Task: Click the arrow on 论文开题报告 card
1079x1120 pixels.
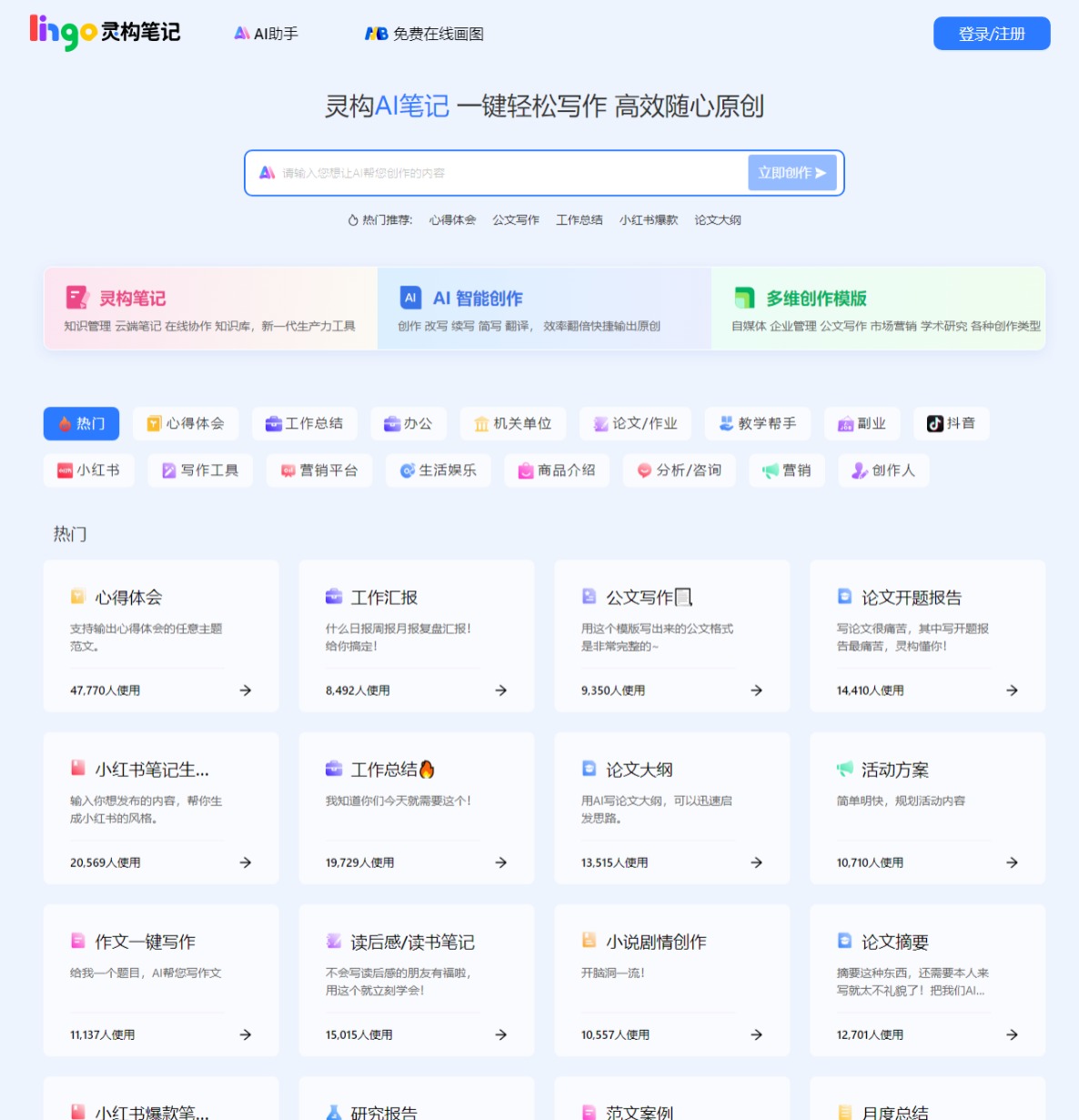Action: pyautogui.click(x=1011, y=691)
